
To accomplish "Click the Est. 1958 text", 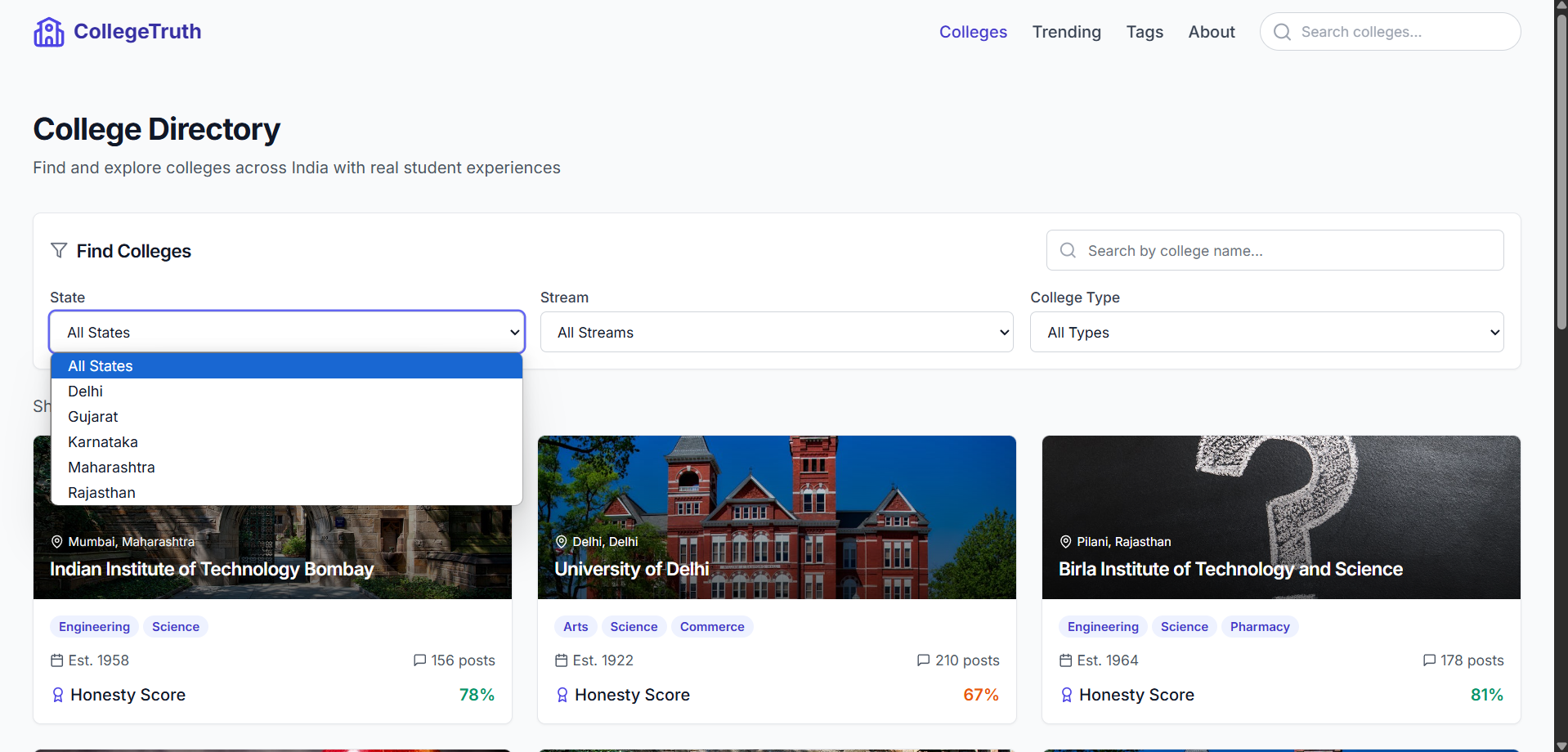I will tap(99, 660).
